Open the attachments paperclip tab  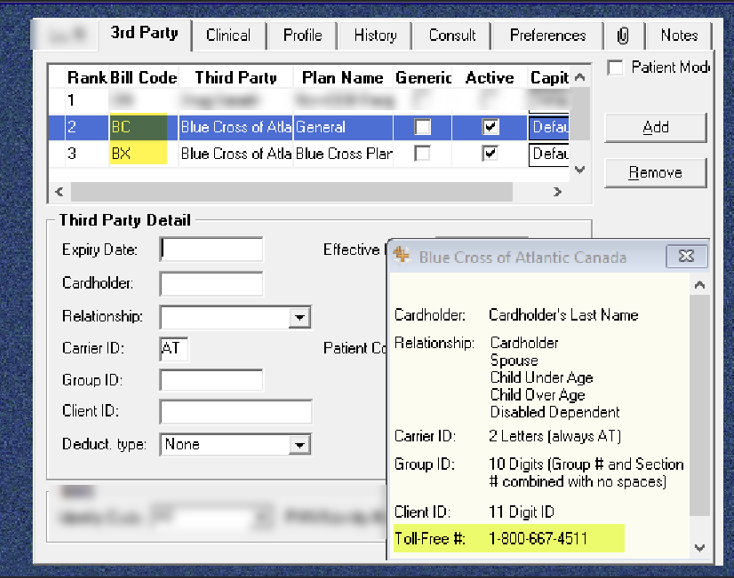(x=623, y=35)
